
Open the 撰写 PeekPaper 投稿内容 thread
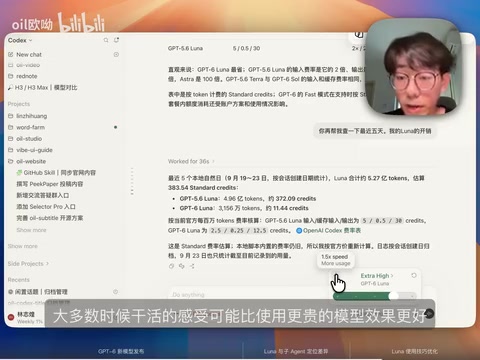[x=50, y=184]
